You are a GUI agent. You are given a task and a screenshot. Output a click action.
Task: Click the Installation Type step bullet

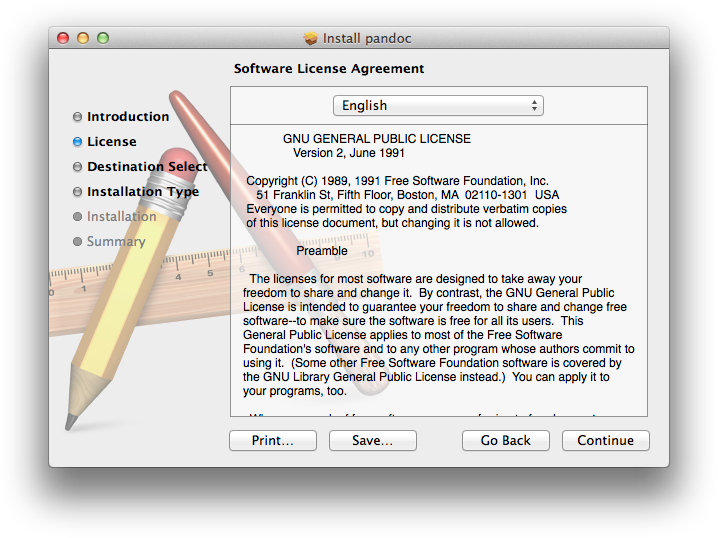pos(77,191)
